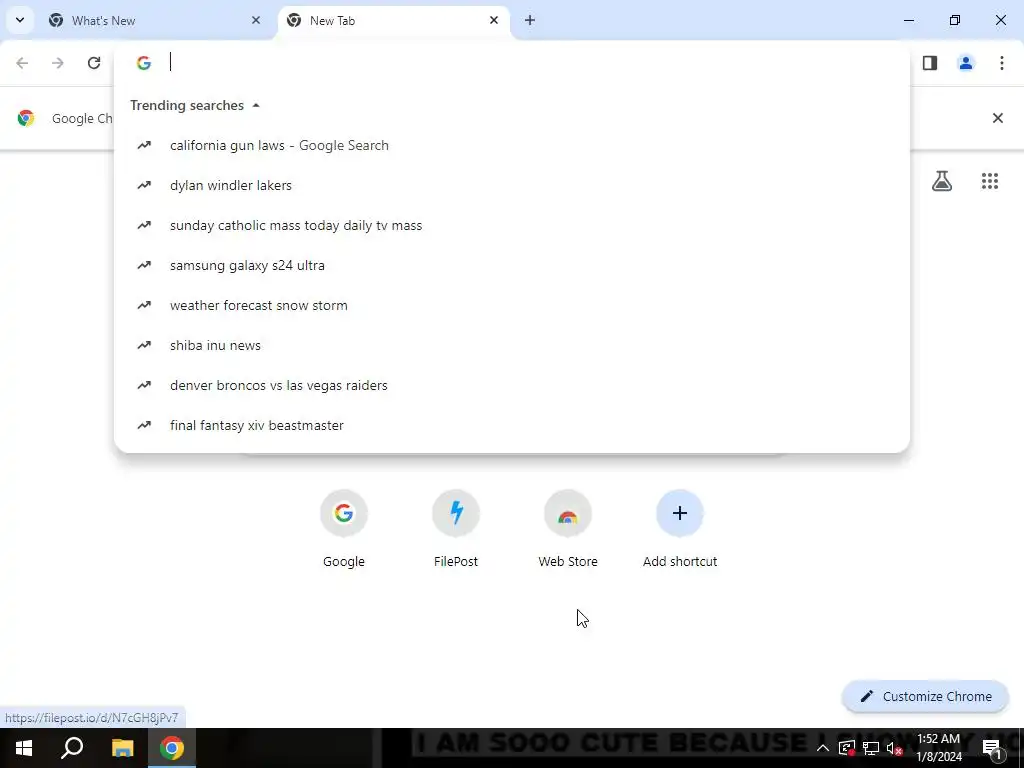1024x768 pixels.
Task: Click the Chrome logo in the info bar
Action: pyautogui.click(x=26, y=118)
